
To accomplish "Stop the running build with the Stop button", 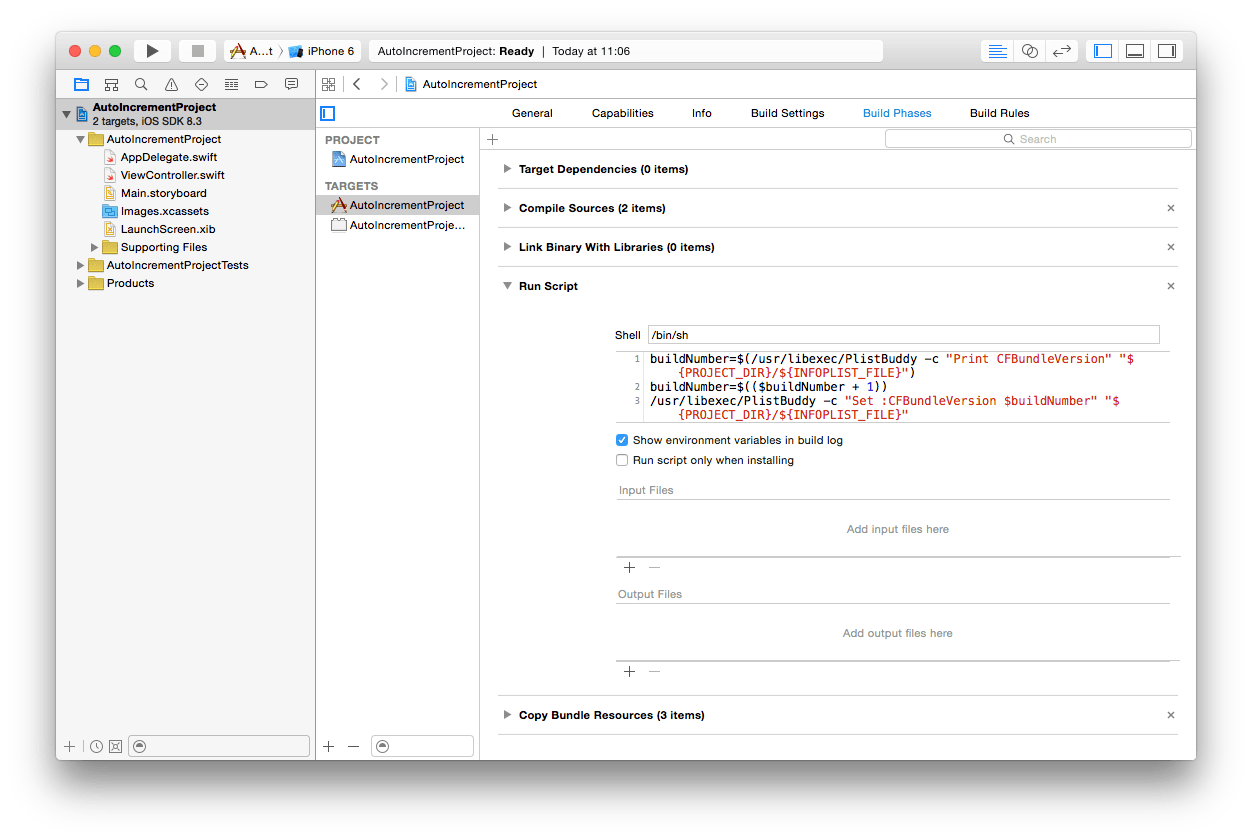I will [197, 51].
